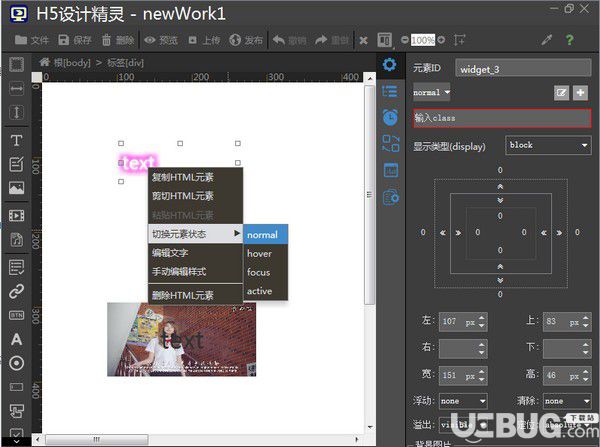Screen dimensions: 600x447
Task: Open the green help question mark
Action: [569, 39]
